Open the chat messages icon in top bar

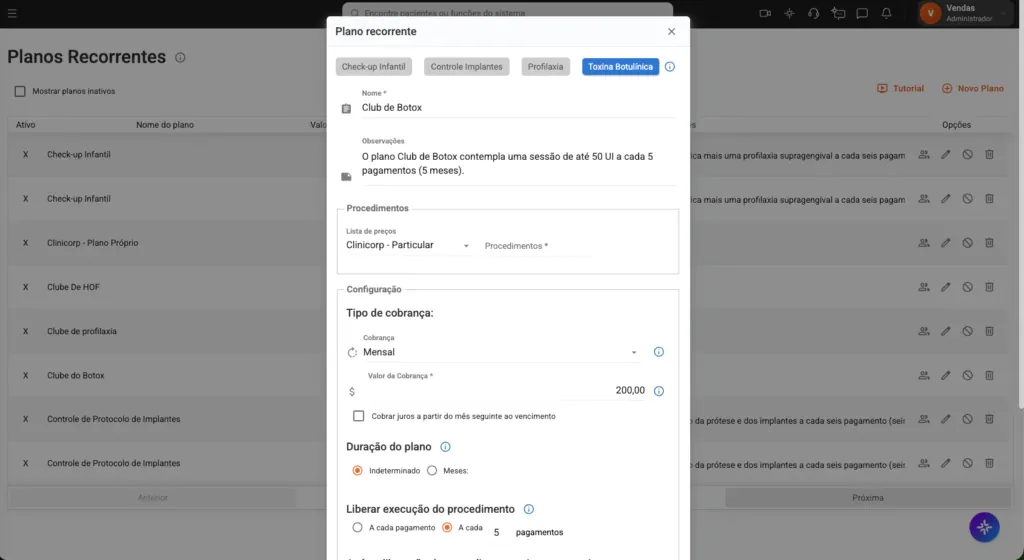click(862, 13)
